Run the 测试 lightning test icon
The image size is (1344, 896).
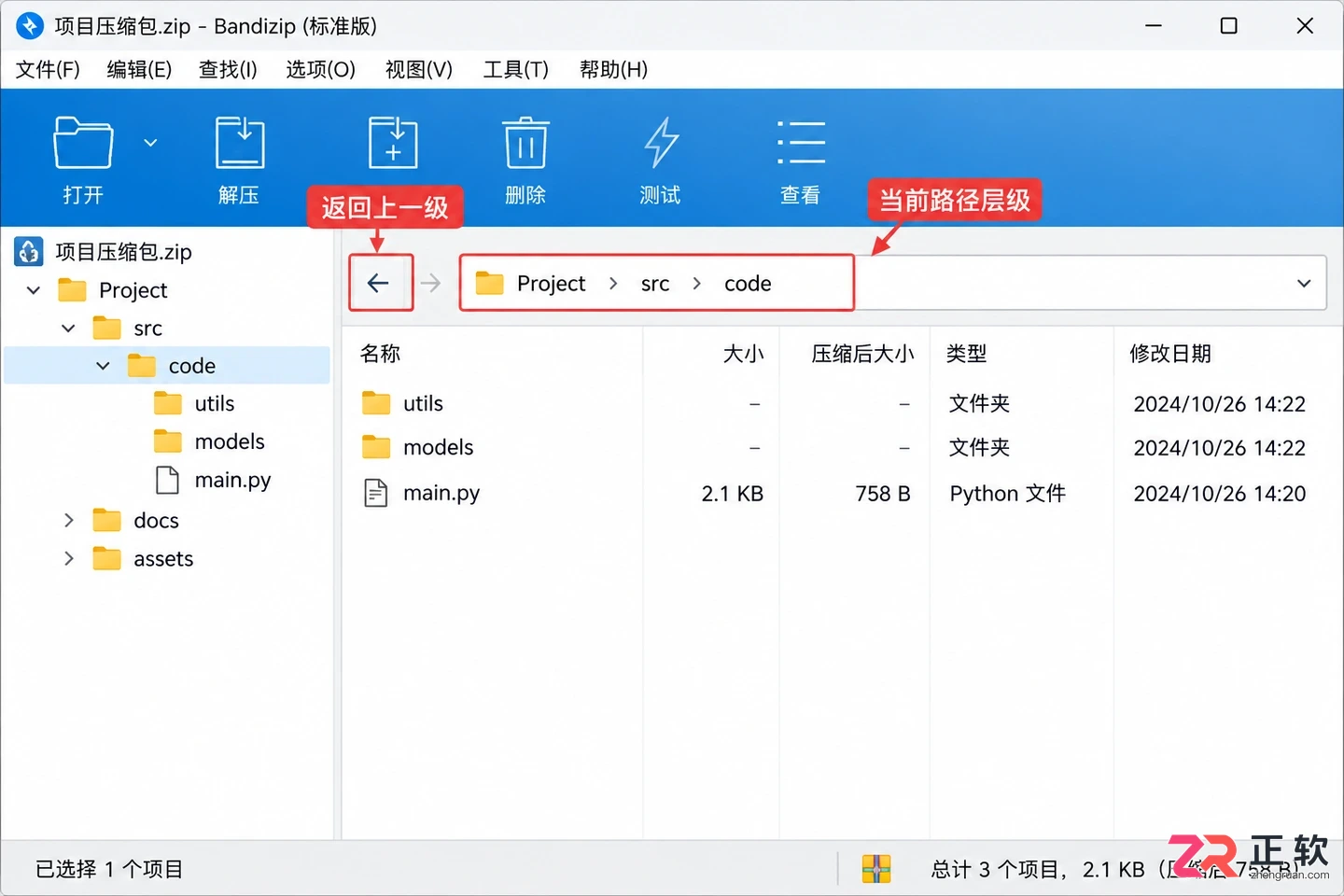[x=661, y=143]
